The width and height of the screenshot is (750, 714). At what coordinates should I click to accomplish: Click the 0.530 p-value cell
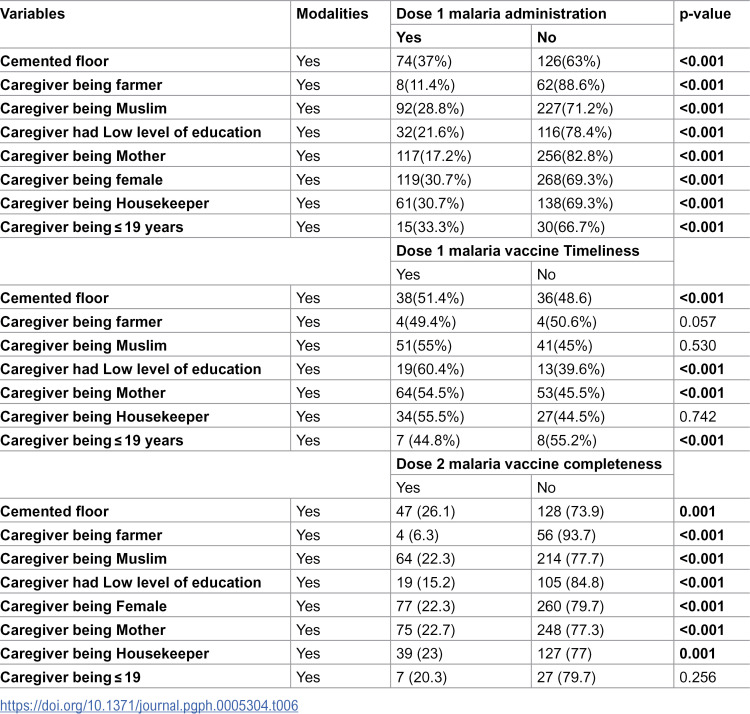[x=697, y=345]
